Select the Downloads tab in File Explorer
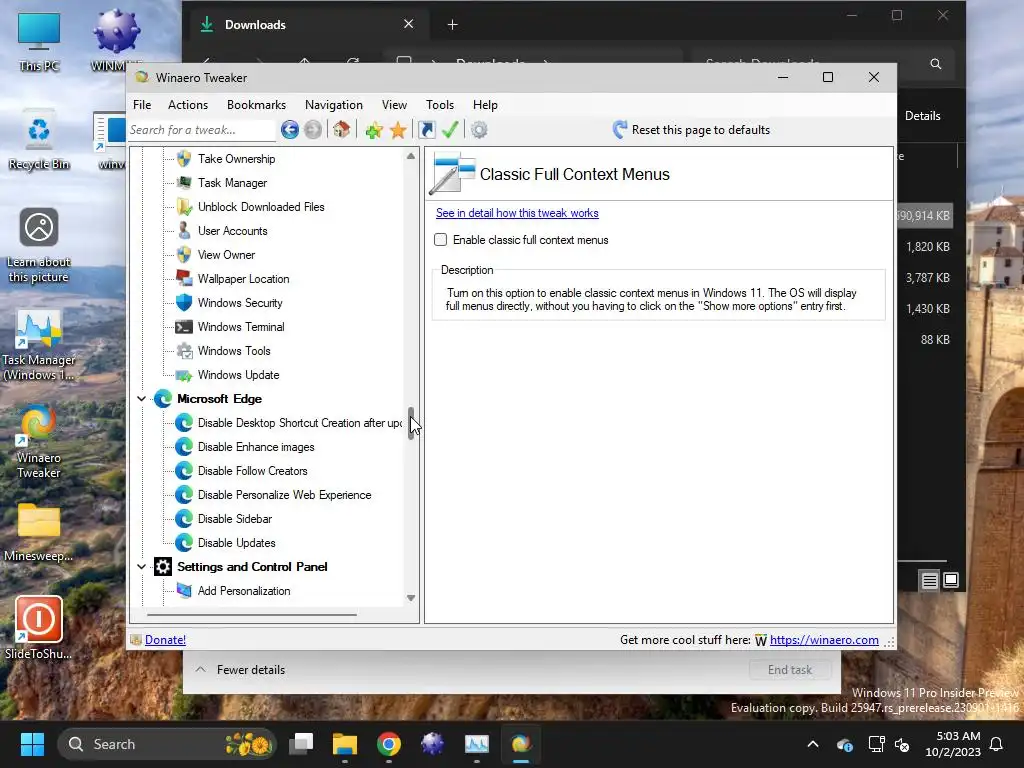1024x768 pixels. click(307, 25)
